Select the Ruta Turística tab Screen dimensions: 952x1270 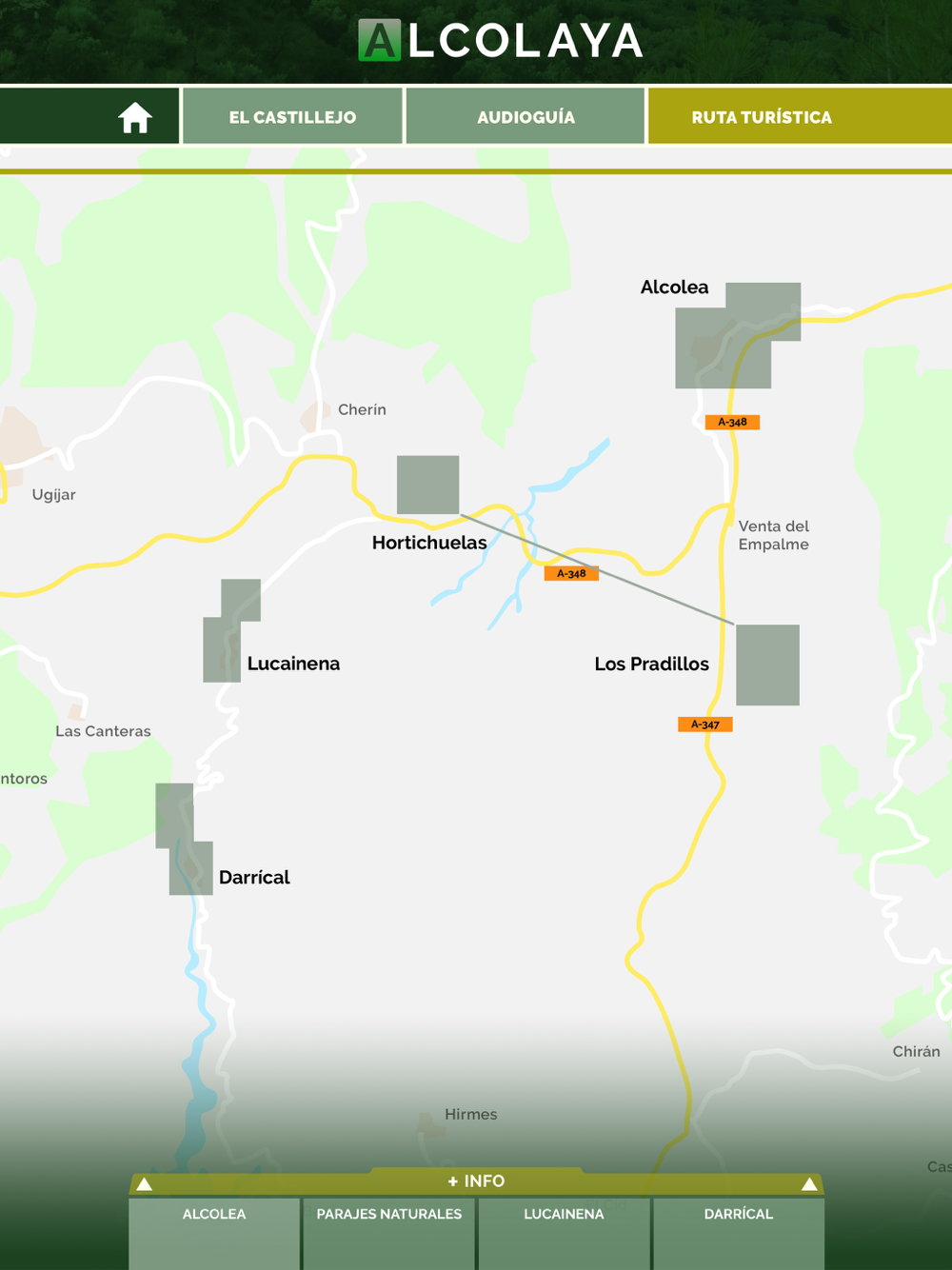pyautogui.click(x=800, y=117)
